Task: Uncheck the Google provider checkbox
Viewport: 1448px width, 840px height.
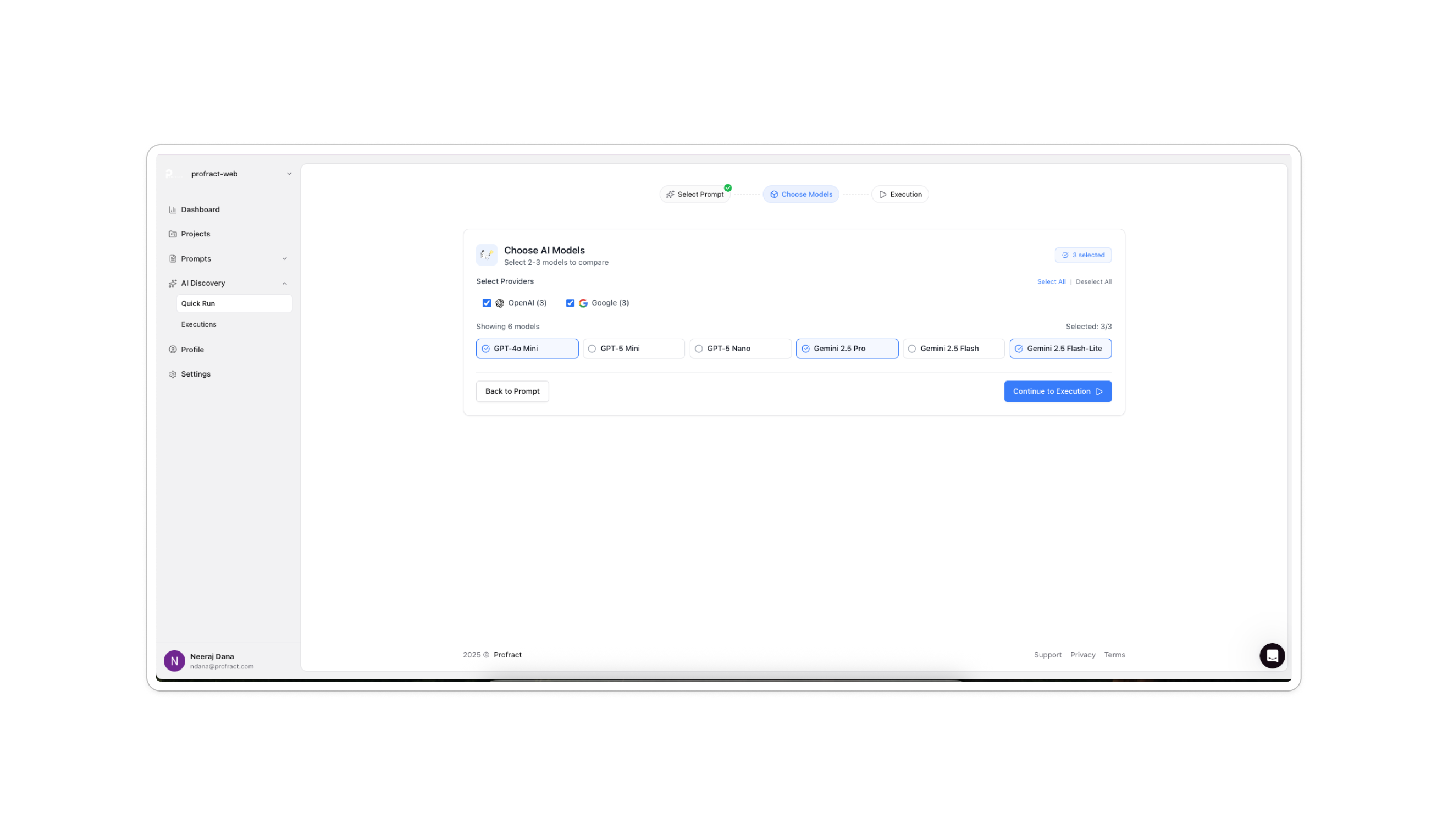Action: pyautogui.click(x=570, y=303)
